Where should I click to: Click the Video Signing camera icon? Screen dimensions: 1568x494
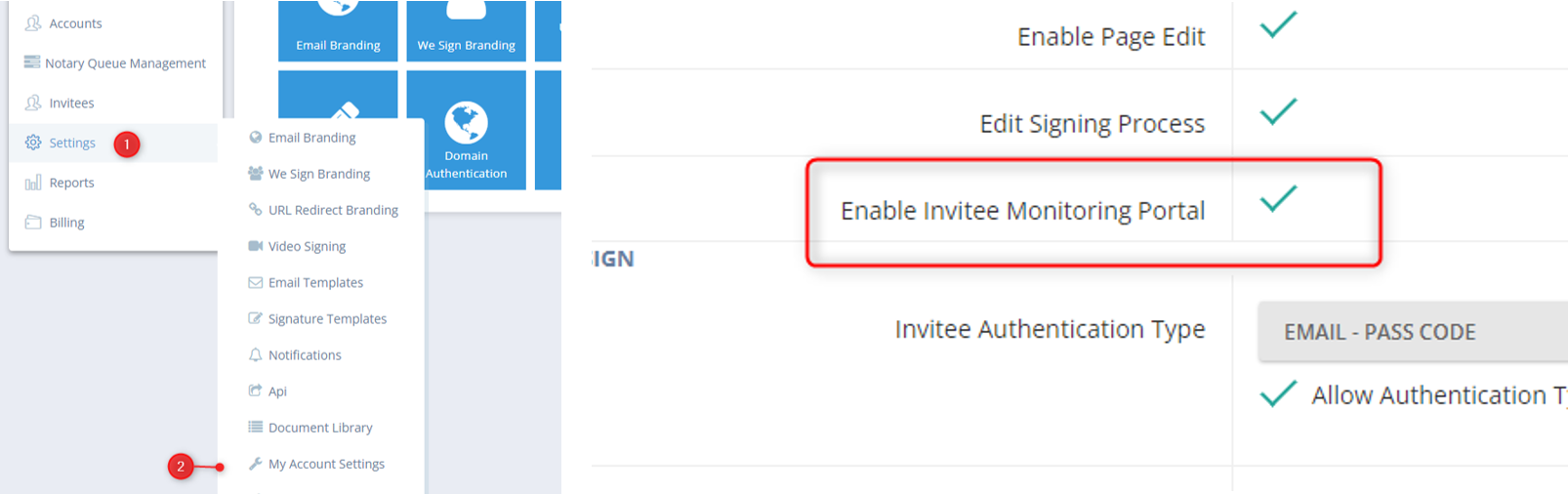(x=256, y=246)
